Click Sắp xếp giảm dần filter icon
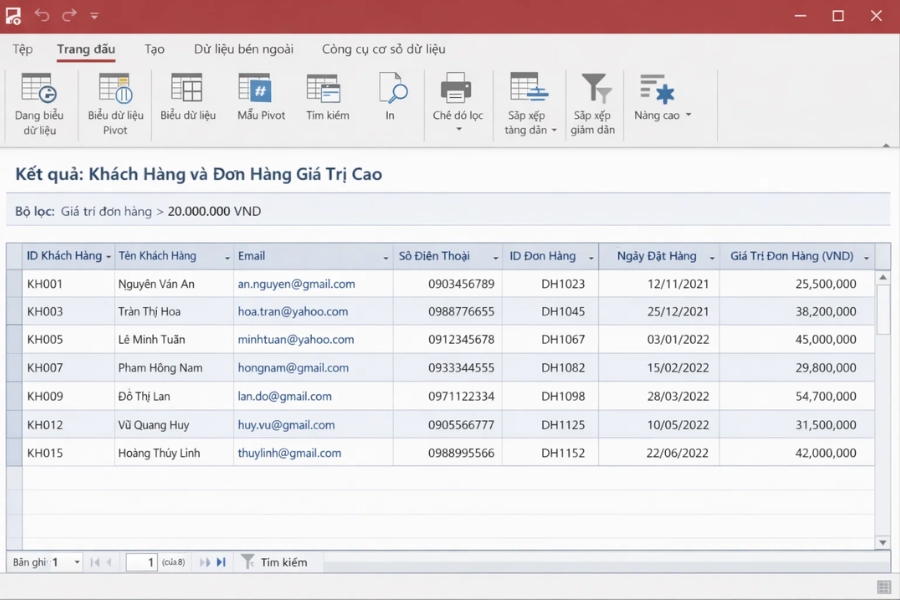This screenshot has height=600, width=900. pos(594,90)
